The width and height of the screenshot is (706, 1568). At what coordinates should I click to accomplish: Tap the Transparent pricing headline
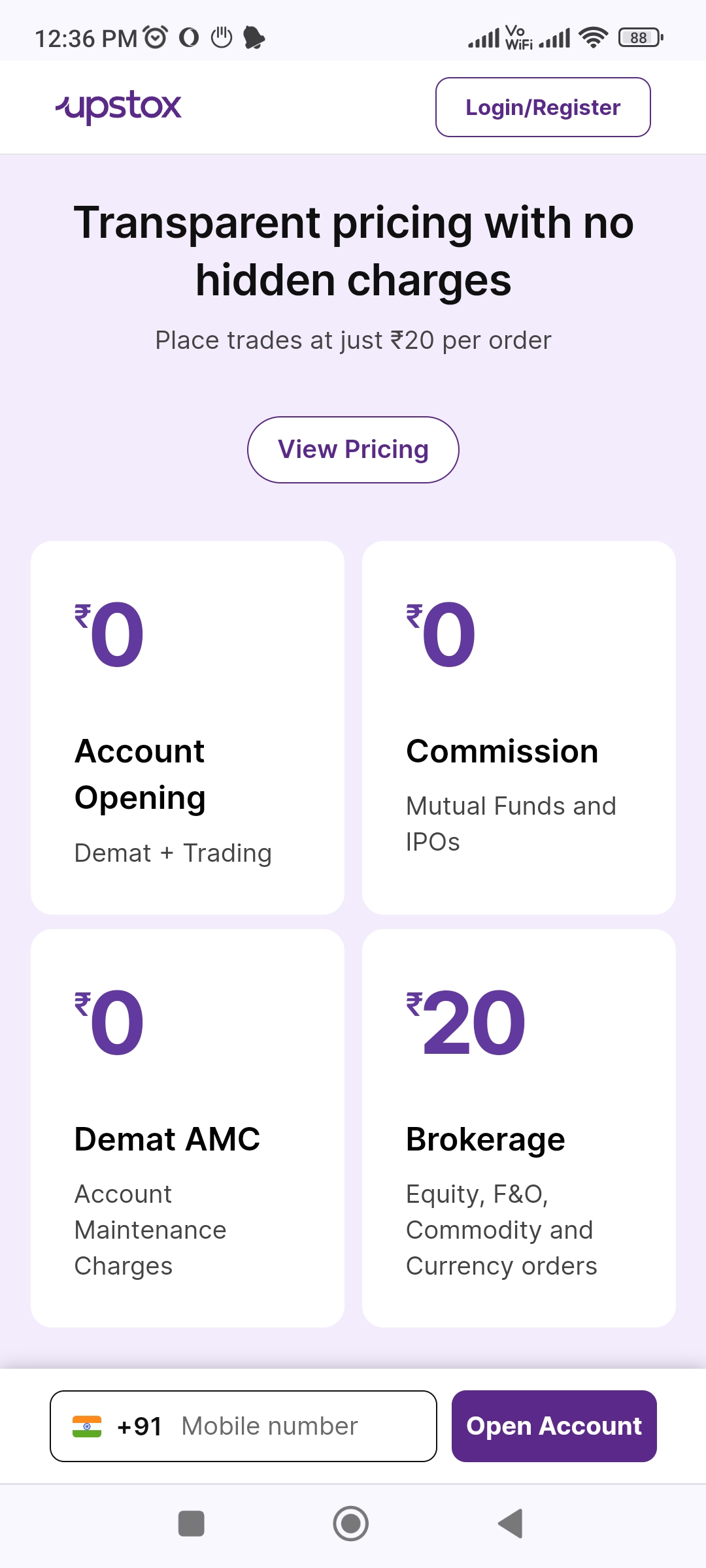[x=353, y=251]
